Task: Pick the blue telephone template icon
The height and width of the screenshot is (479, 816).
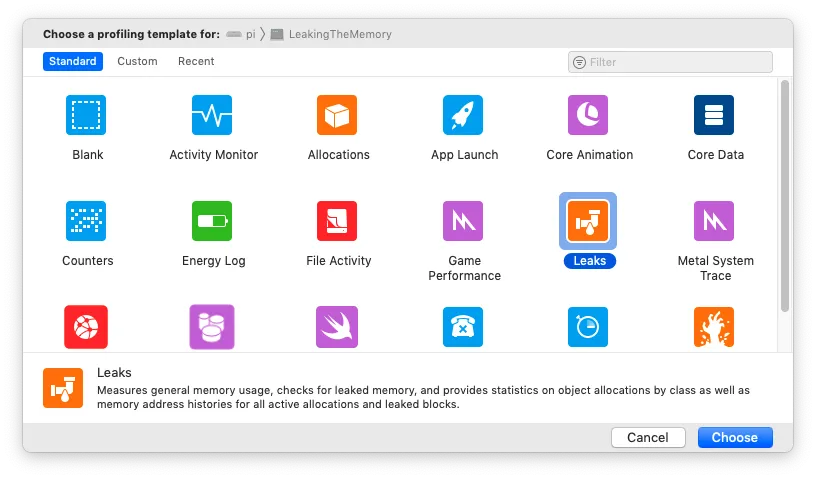Action: (x=463, y=327)
